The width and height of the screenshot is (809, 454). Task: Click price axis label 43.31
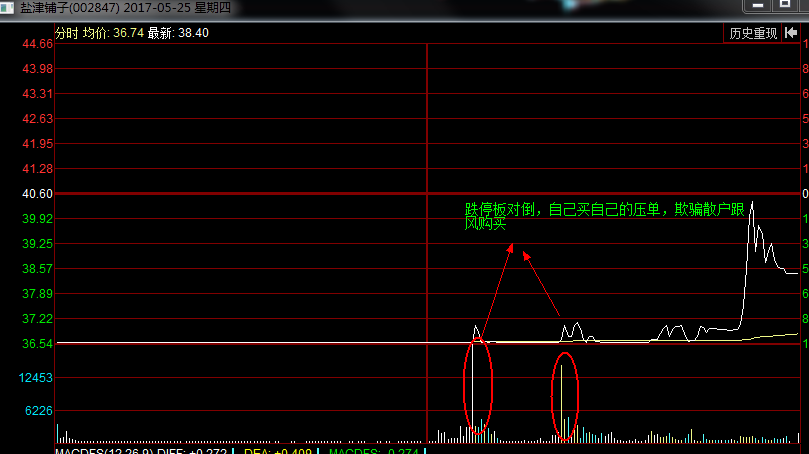[37, 94]
